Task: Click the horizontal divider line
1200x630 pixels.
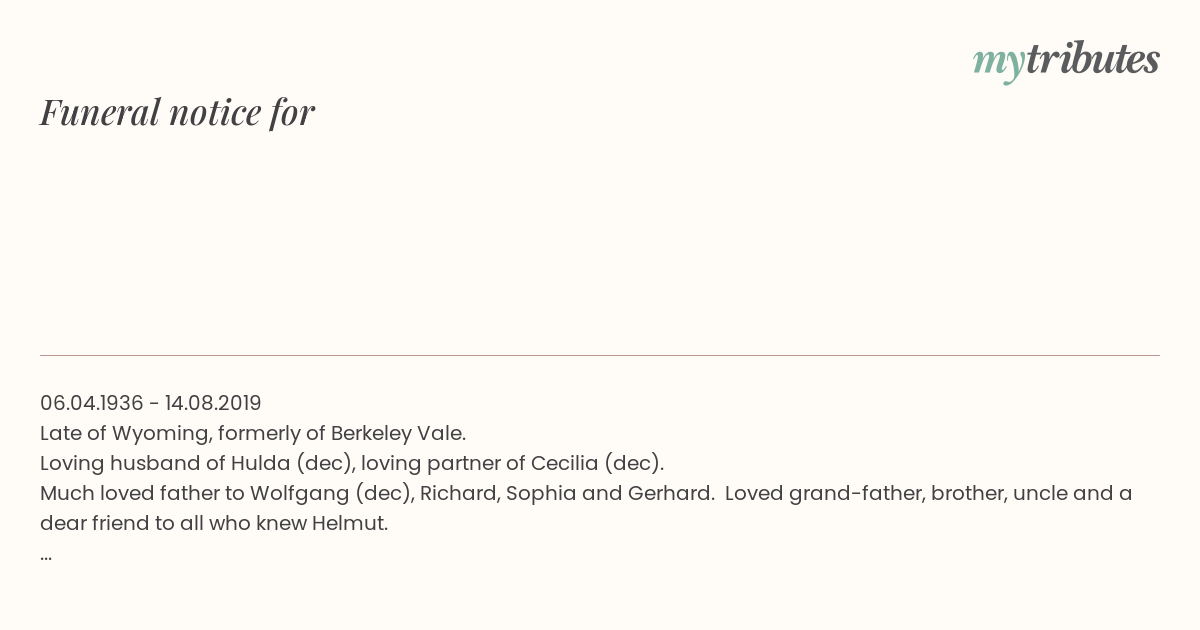Action: tap(600, 355)
